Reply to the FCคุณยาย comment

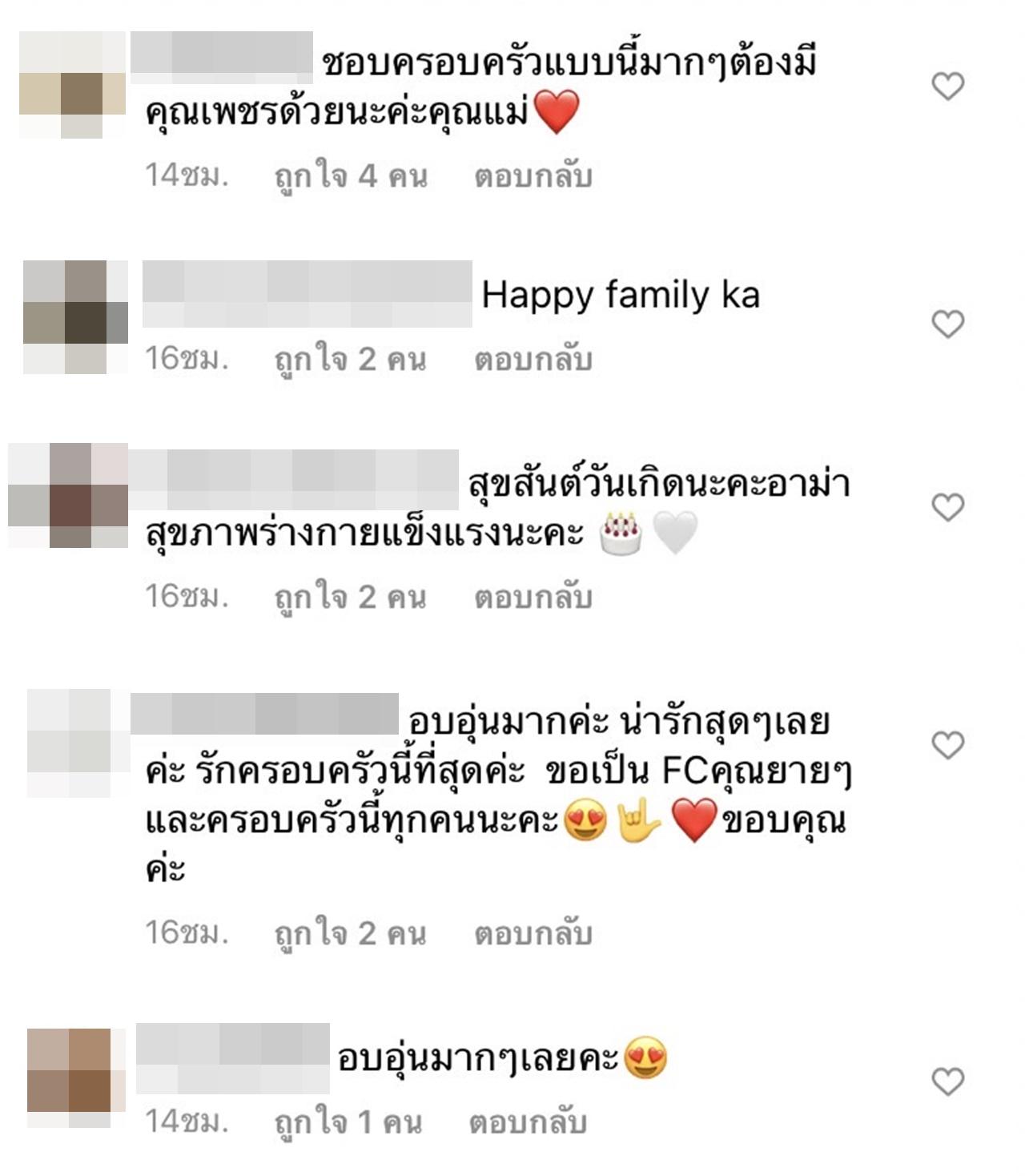[x=533, y=934]
